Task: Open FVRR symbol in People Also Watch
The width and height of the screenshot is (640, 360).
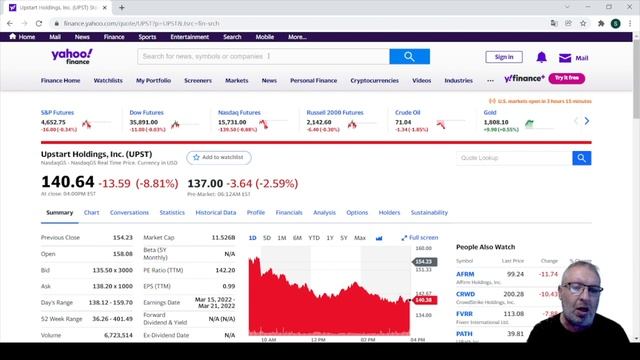Action: point(464,314)
